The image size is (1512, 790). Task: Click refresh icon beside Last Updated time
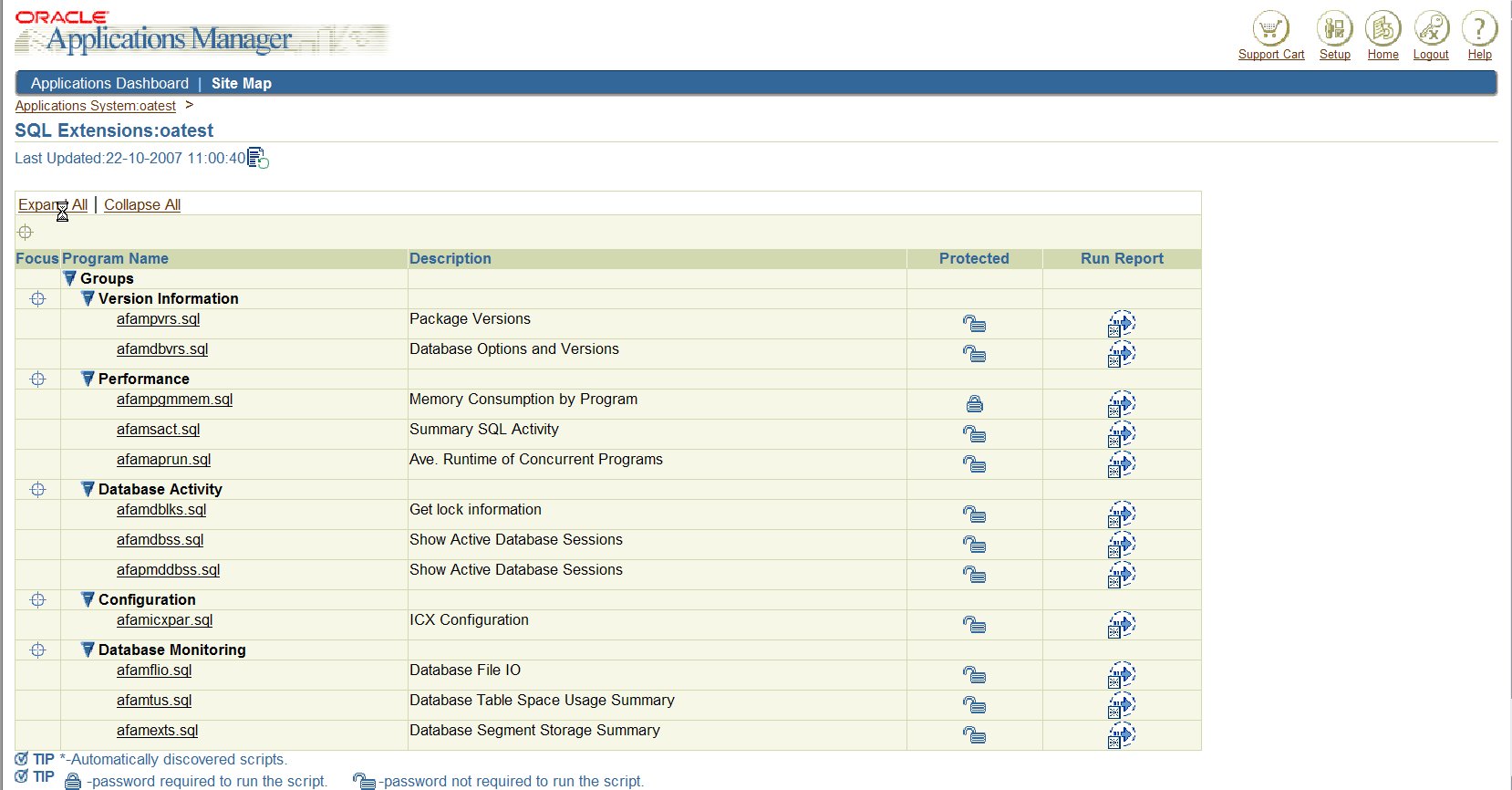[x=258, y=159]
